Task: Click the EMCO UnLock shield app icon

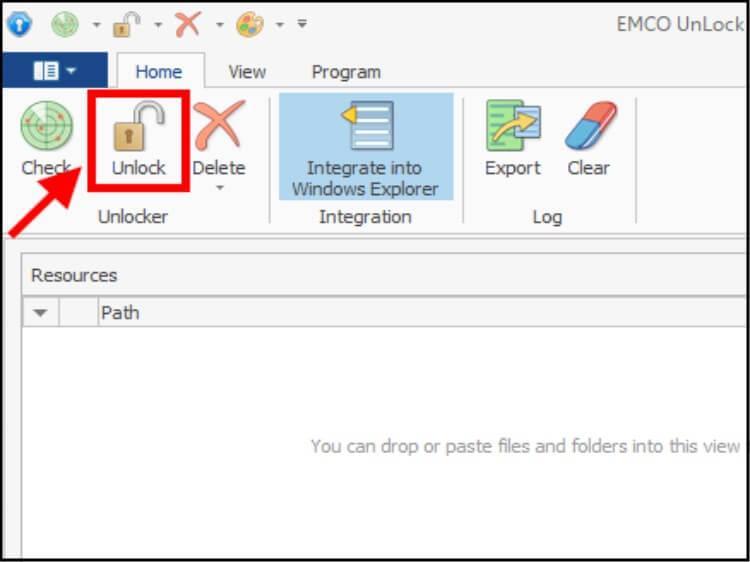Action: (x=19, y=23)
